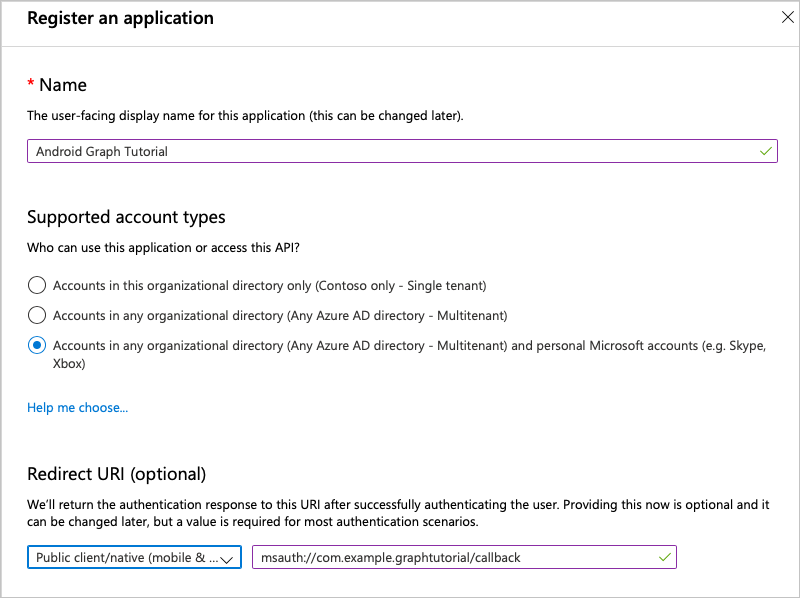This screenshot has width=800, height=598.
Task: Select Any Azure AD directory Multitenant radio
Action: click(x=37, y=315)
